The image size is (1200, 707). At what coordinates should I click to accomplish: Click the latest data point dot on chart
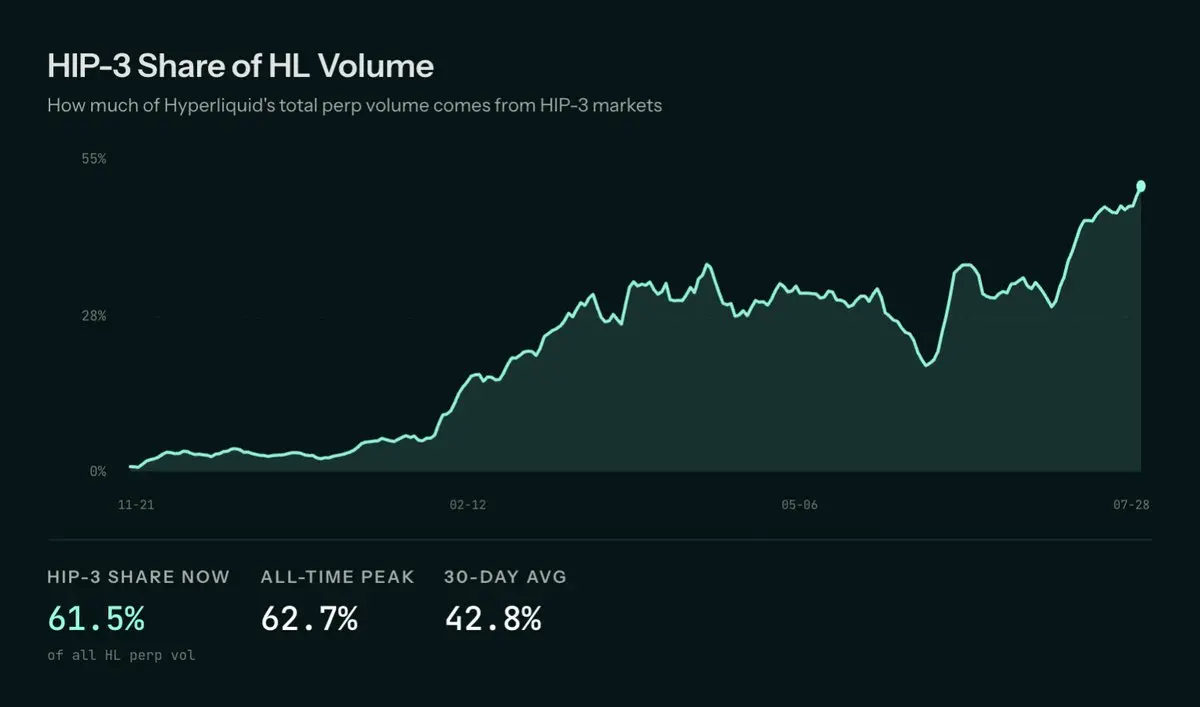(x=1141, y=186)
